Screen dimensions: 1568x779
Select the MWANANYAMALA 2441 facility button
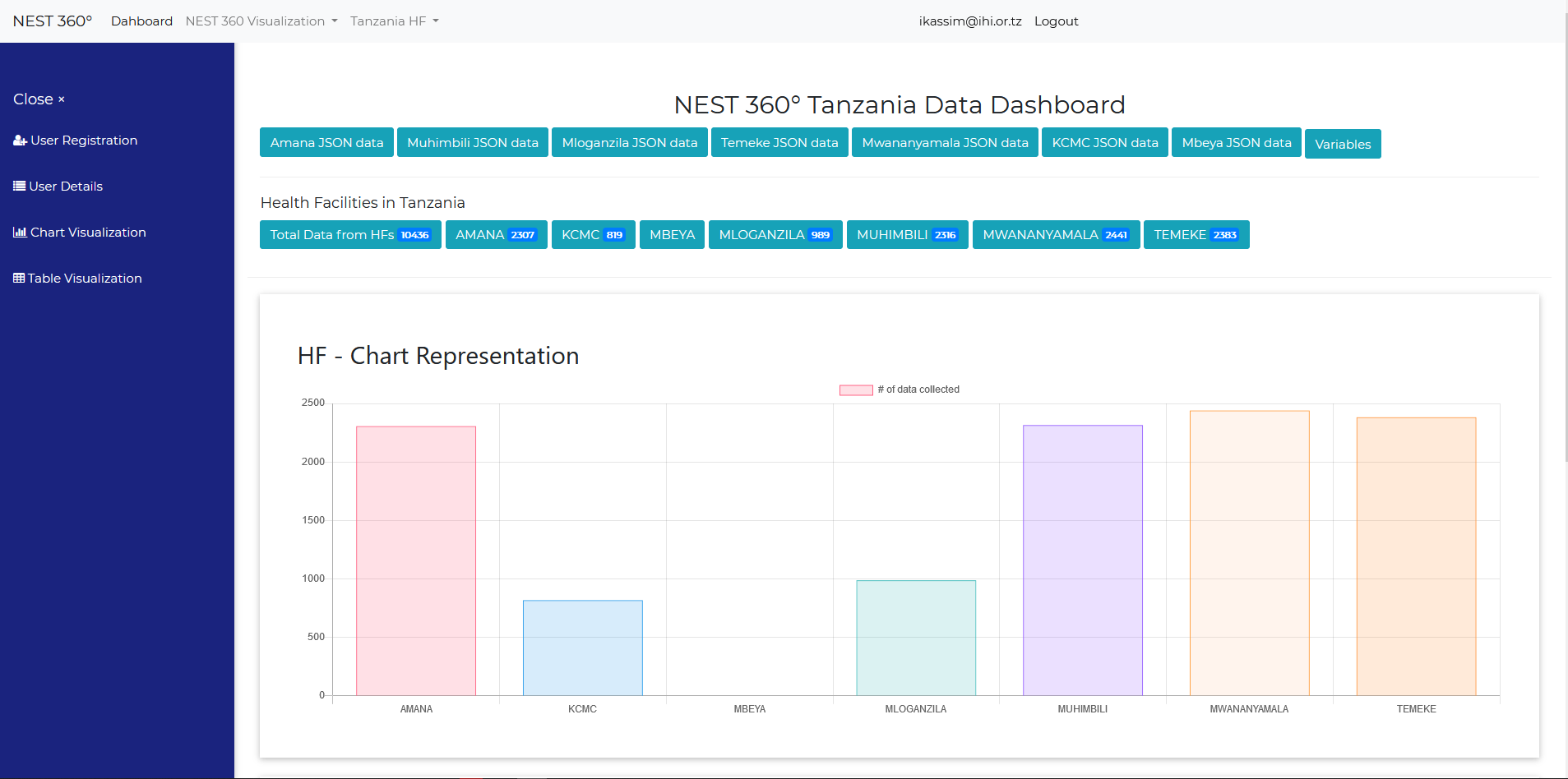coord(1057,235)
